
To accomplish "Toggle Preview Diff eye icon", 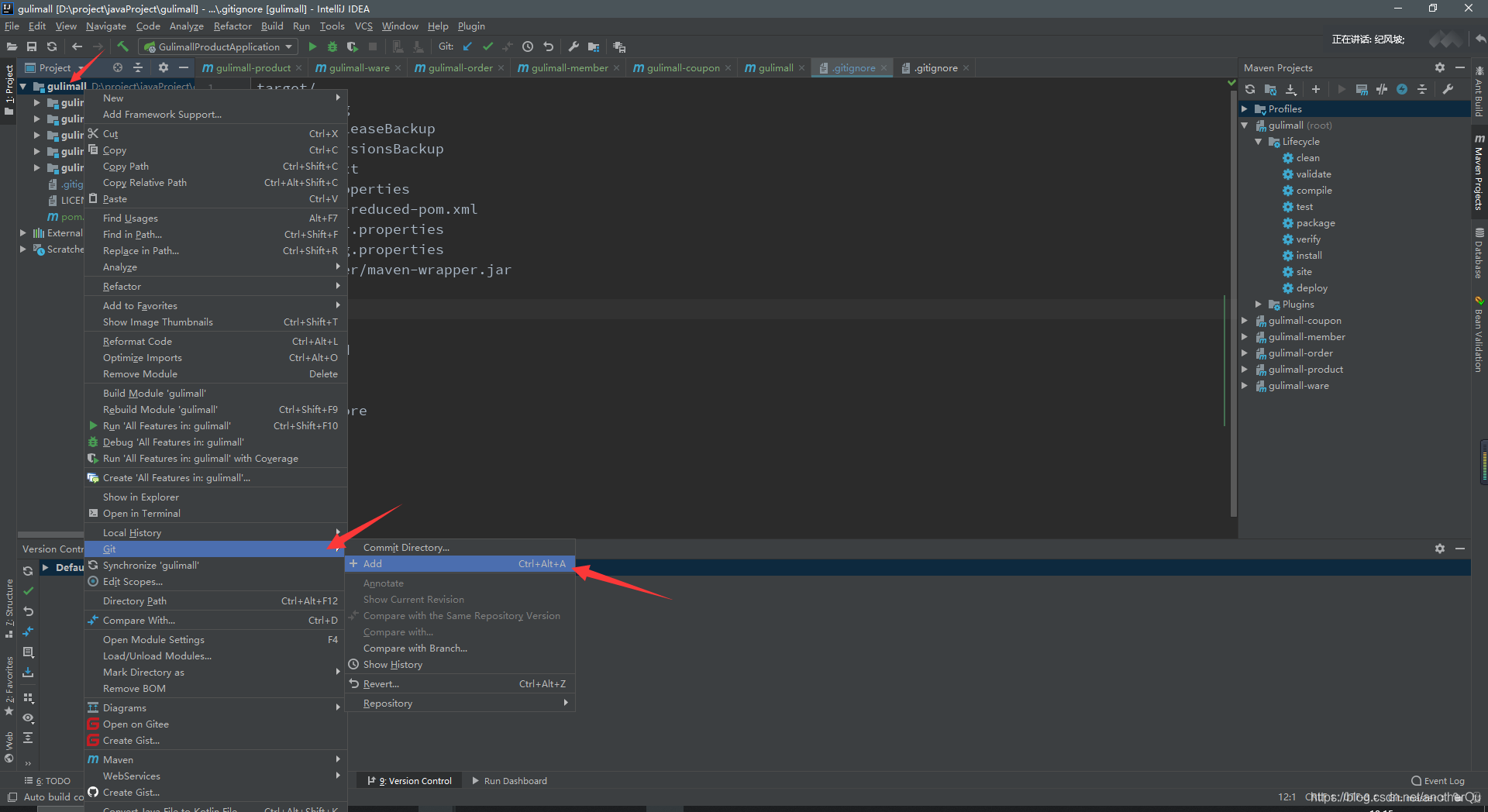I will click(28, 717).
